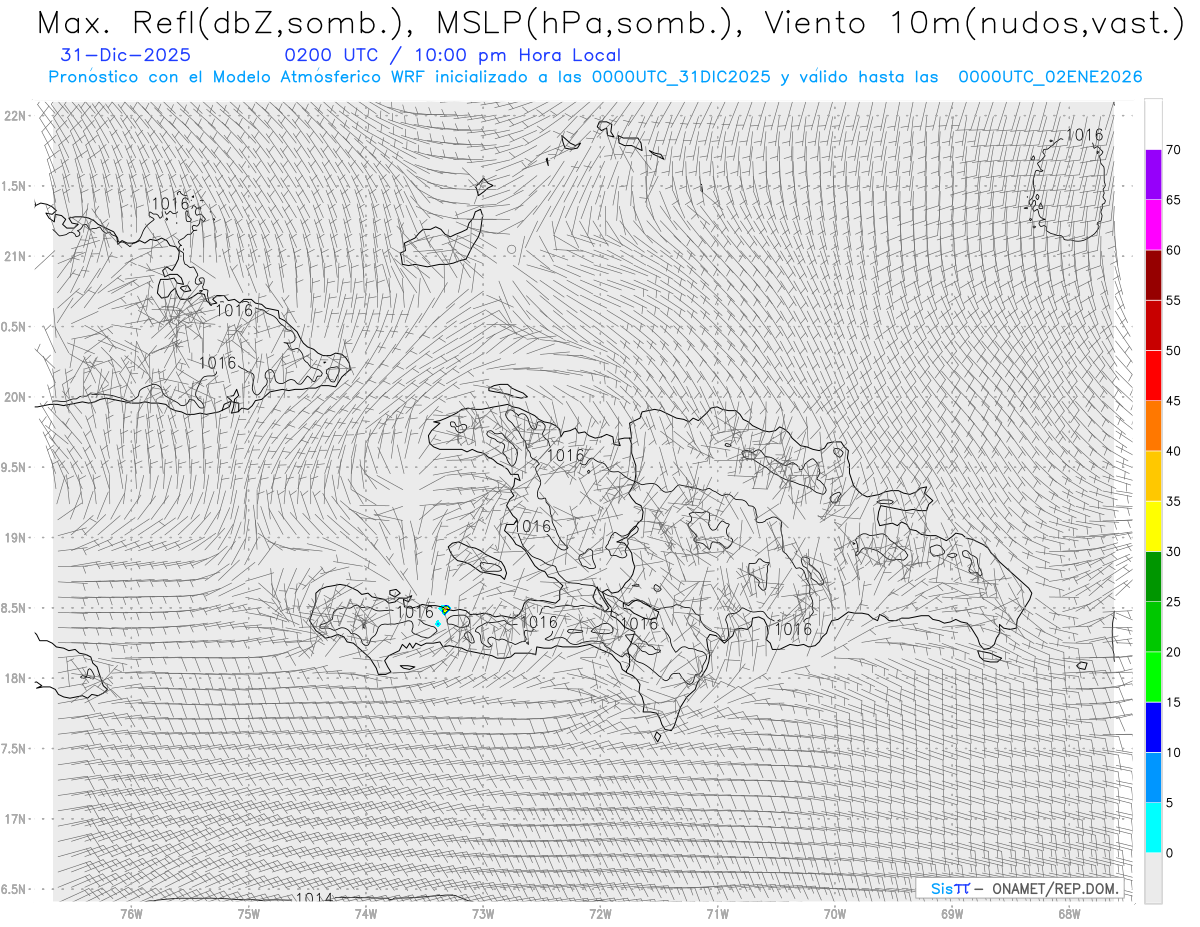
Task: Click the colorbar value '20'
Action: click(x=1173, y=652)
